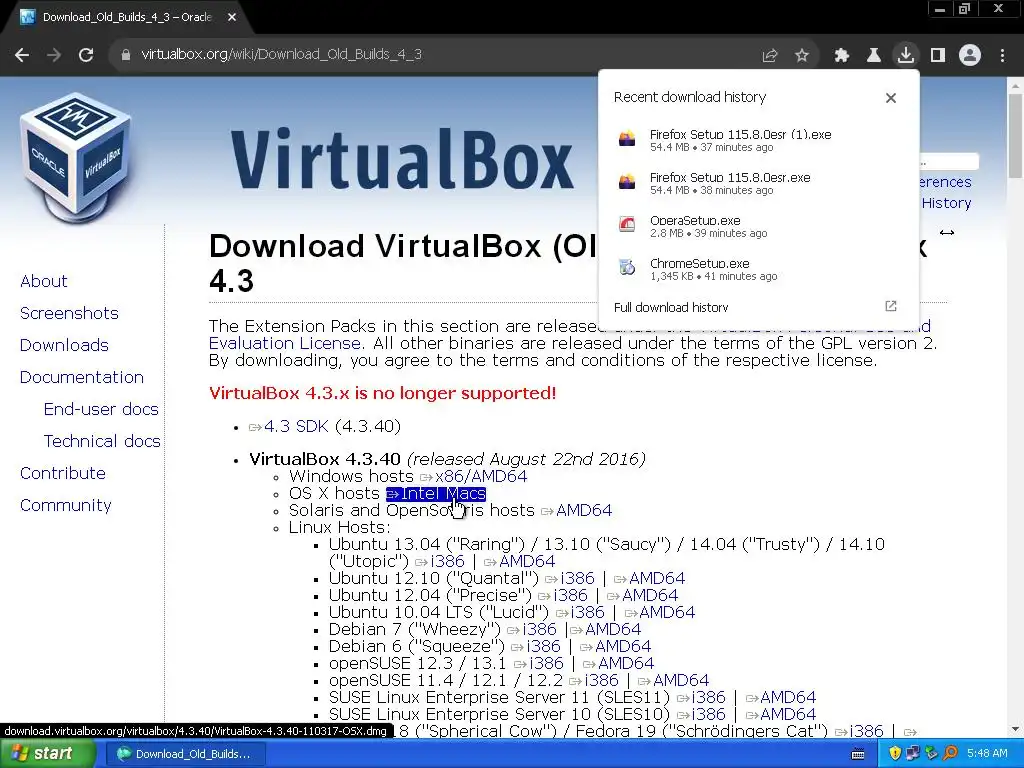Close the Download_Old_Builds_4_3 browser tab
1024x768 pixels.
(x=232, y=18)
